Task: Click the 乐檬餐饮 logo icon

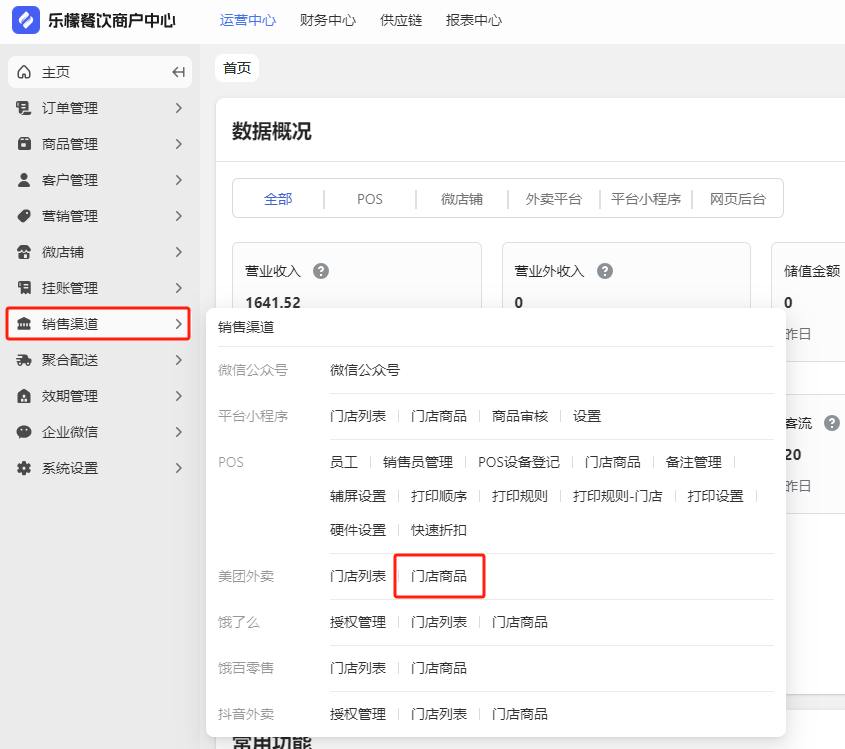Action: tap(26, 20)
